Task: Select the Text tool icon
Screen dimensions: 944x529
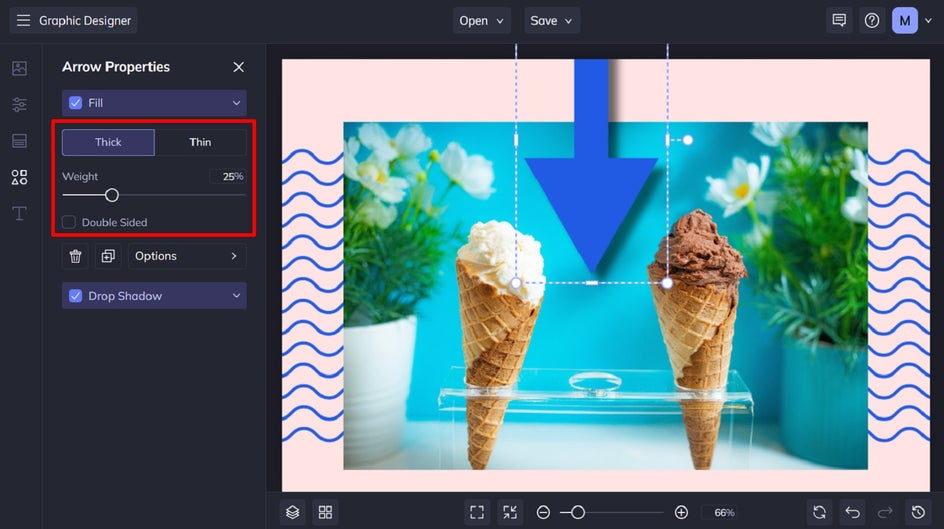Action: pos(19,213)
